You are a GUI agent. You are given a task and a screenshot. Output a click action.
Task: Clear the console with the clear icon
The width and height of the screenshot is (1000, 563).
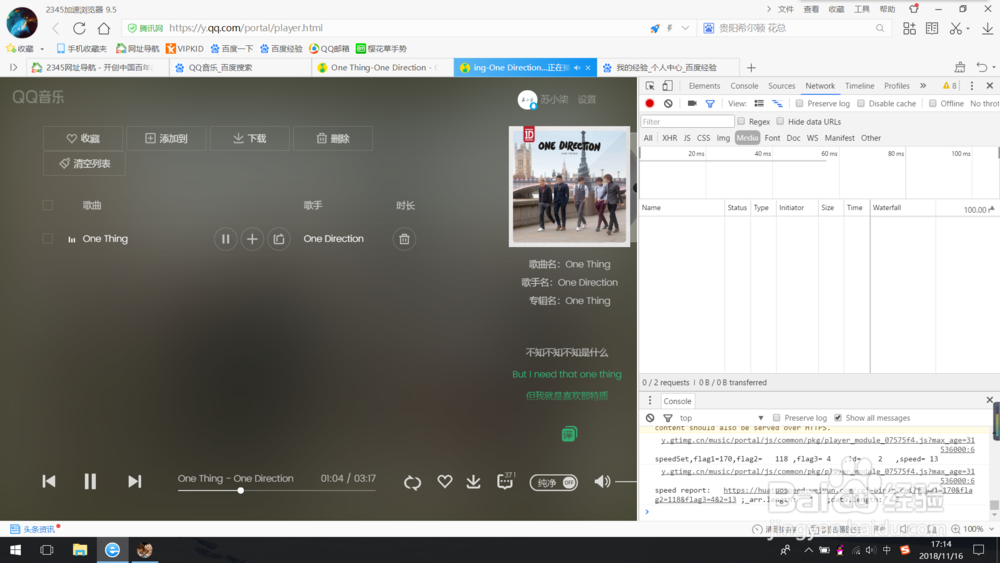[x=650, y=418]
